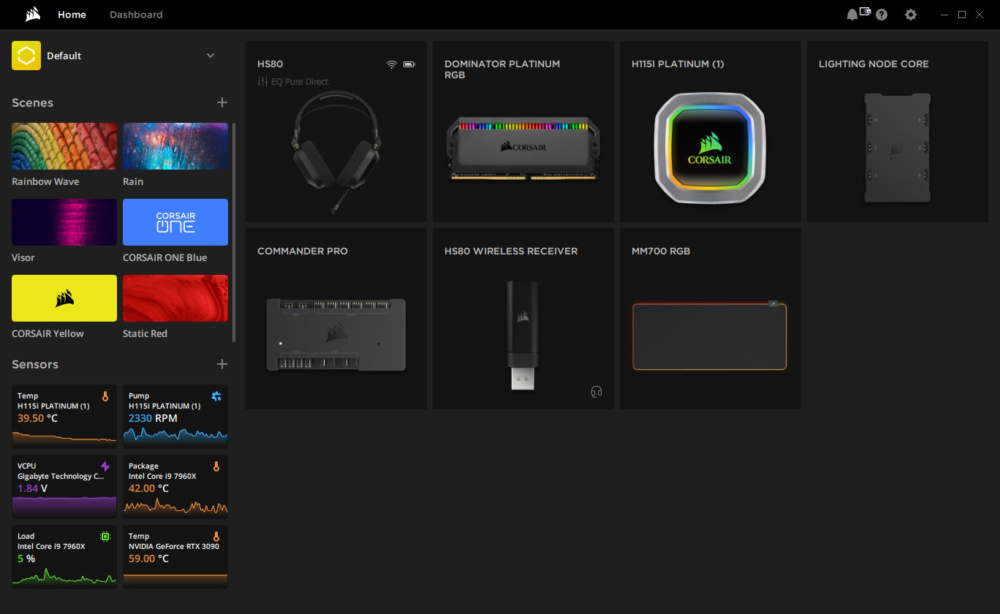The image size is (1000, 614).
Task: Open the HS80 Wireless Receiver tile
Action: (x=523, y=319)
